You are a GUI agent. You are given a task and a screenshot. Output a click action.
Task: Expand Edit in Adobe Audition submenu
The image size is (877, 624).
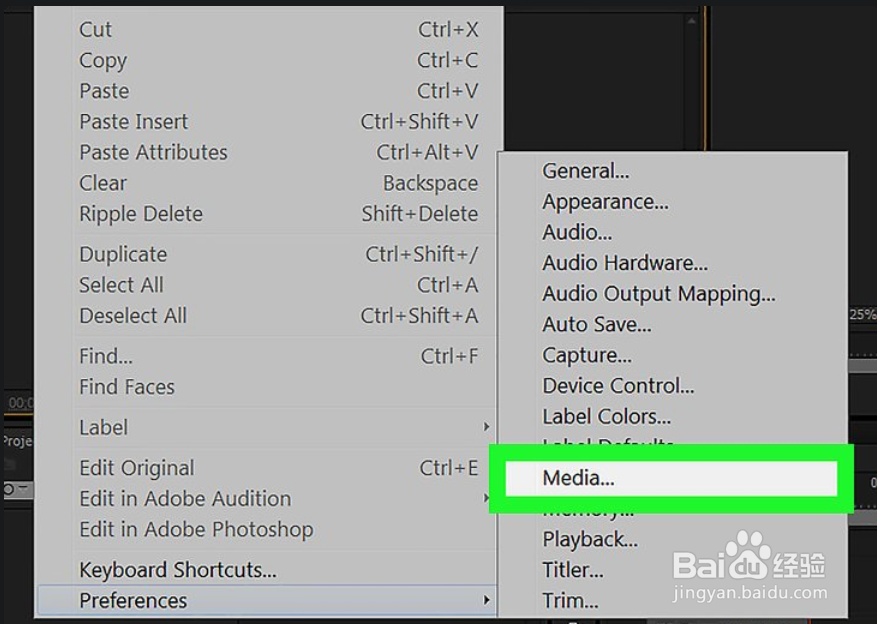pyautogui.click(x=487, y=499)
